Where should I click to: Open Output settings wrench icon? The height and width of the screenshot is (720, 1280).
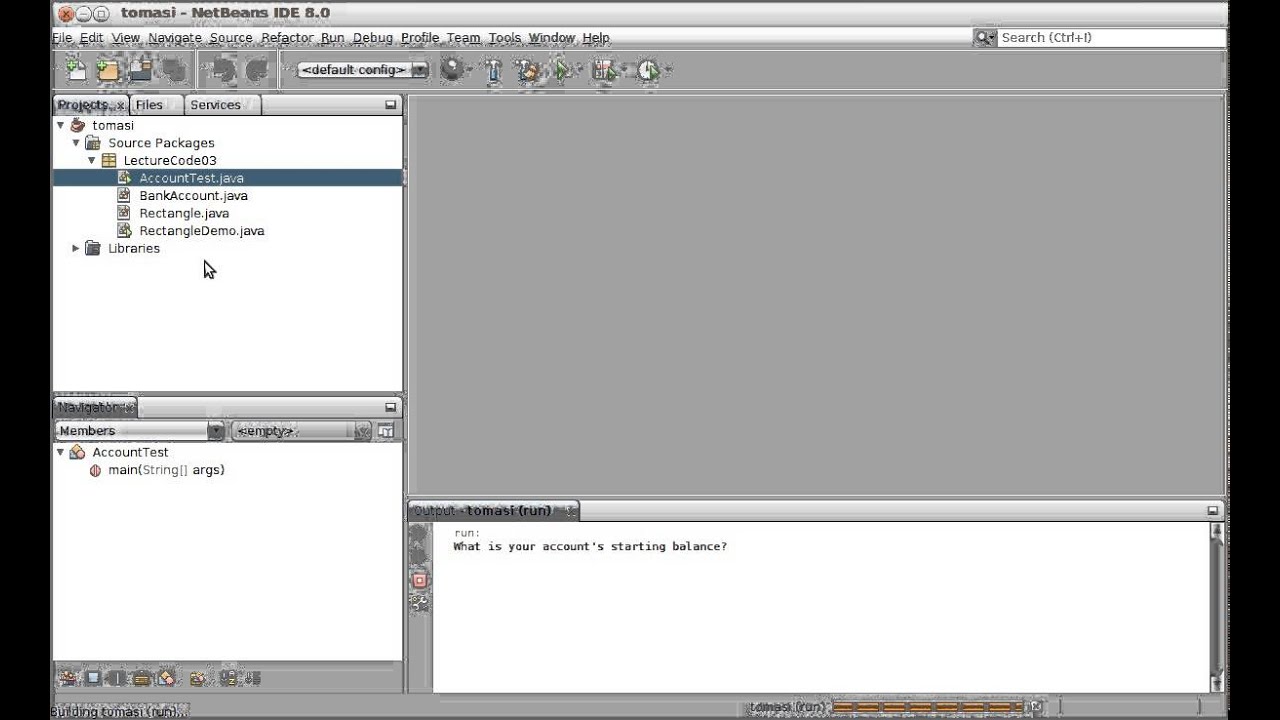(419, 603)
